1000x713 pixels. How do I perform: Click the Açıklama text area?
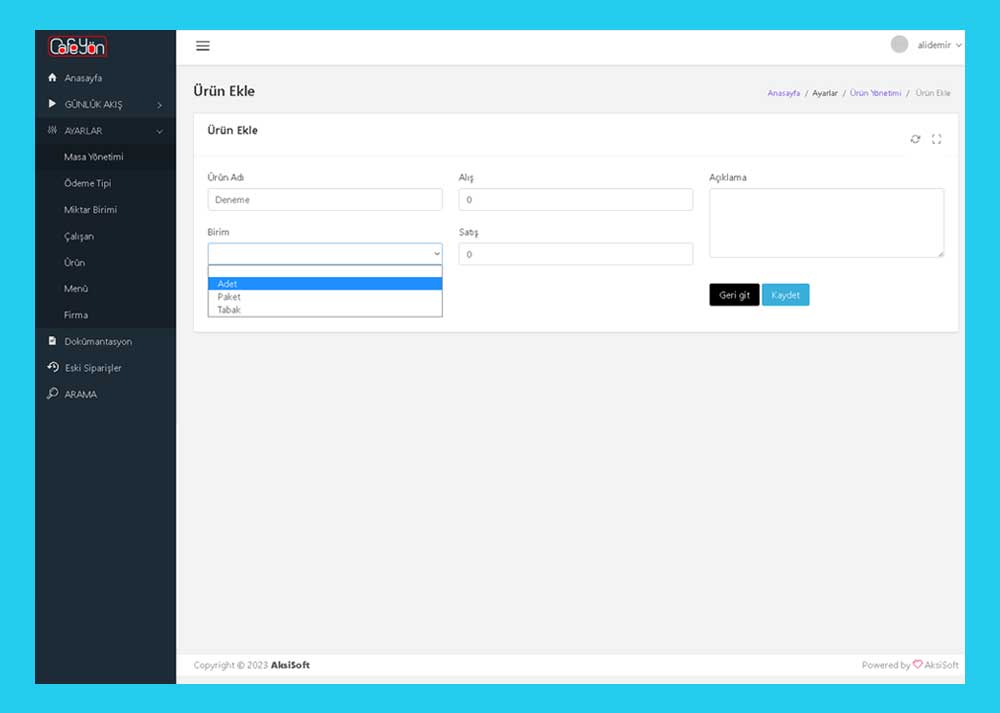(826, 223)
